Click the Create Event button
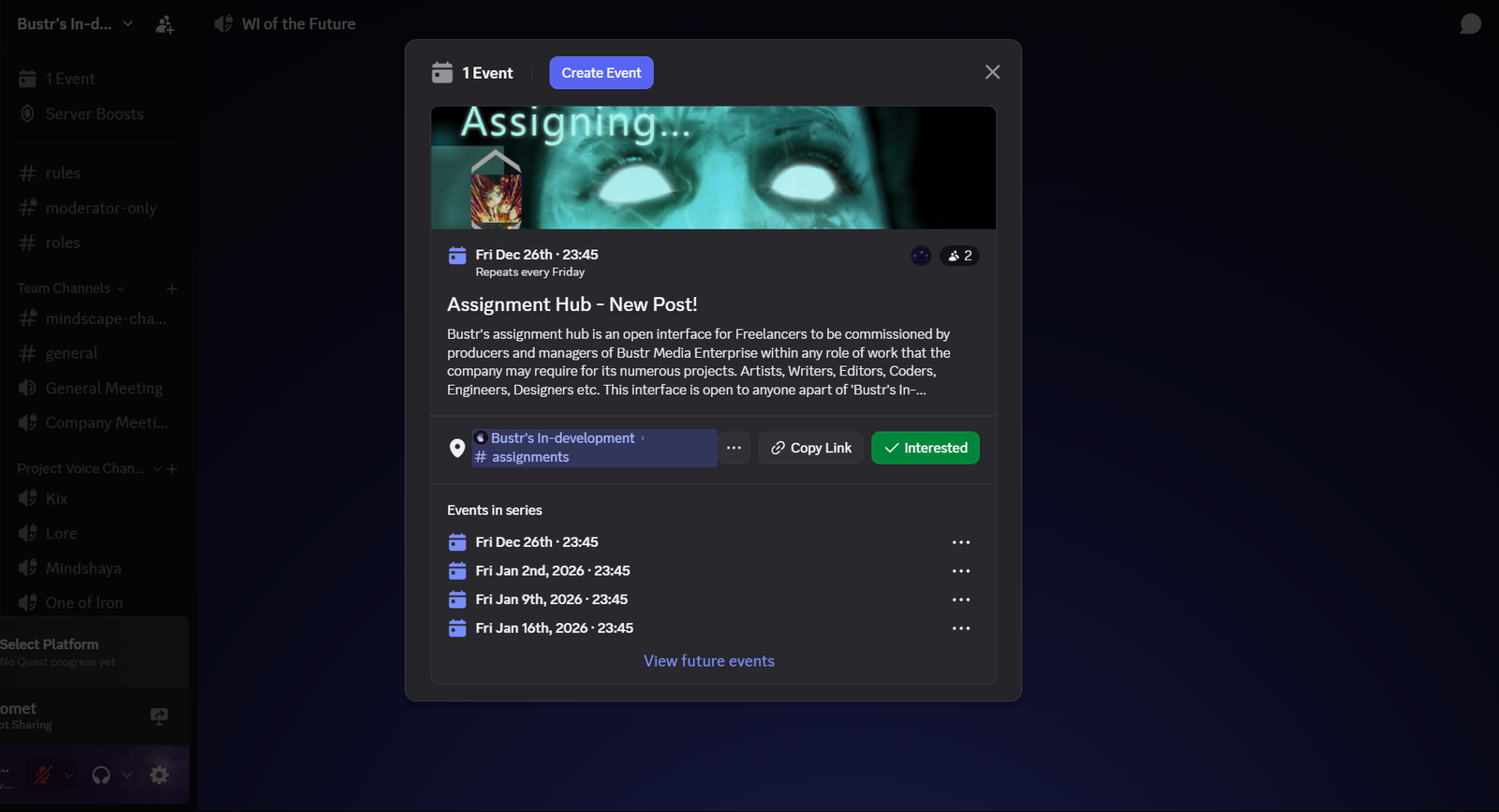The image size is (1499, 812). coord(601,73)
